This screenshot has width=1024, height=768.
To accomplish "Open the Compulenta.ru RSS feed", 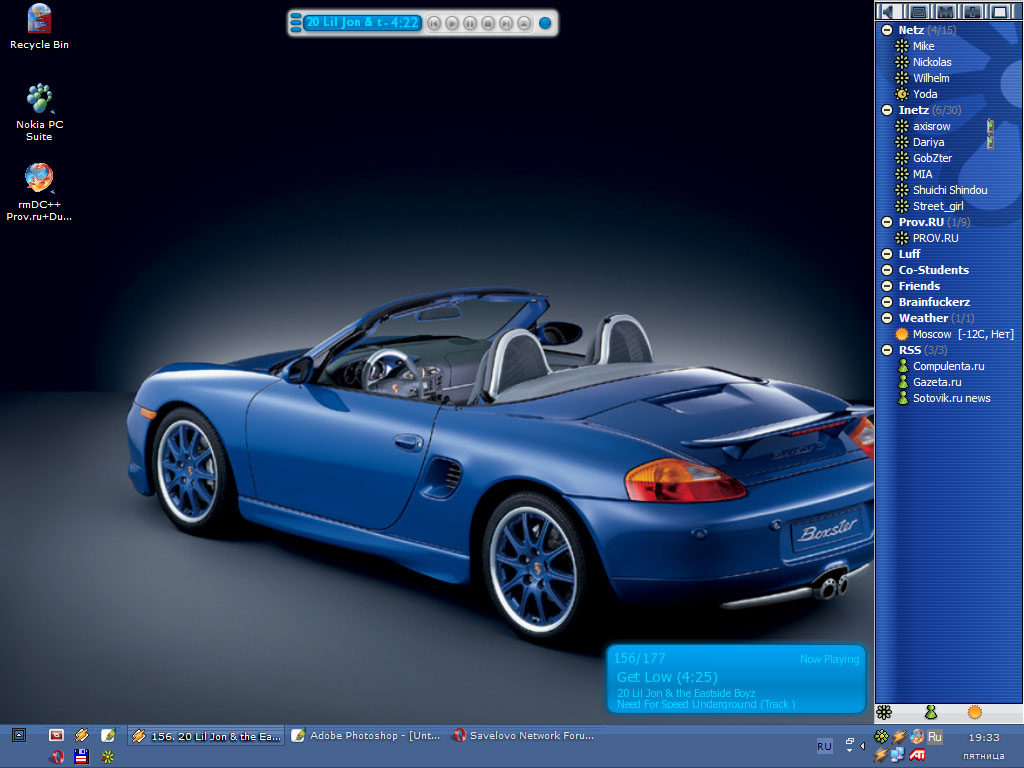I will tap(948, 366).
